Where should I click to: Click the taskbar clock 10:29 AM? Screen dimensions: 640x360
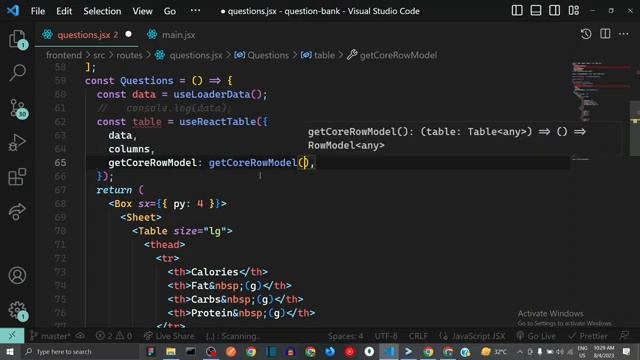[604, 351]
